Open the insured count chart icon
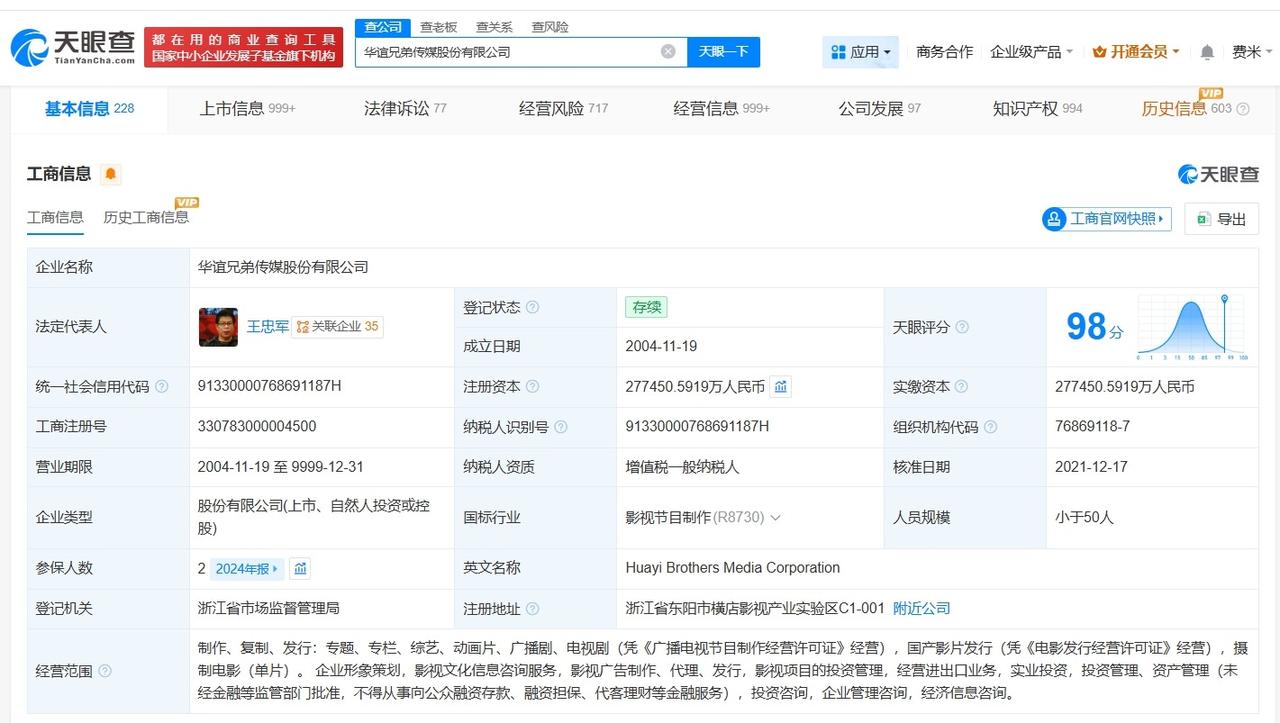 click(300, 568)
